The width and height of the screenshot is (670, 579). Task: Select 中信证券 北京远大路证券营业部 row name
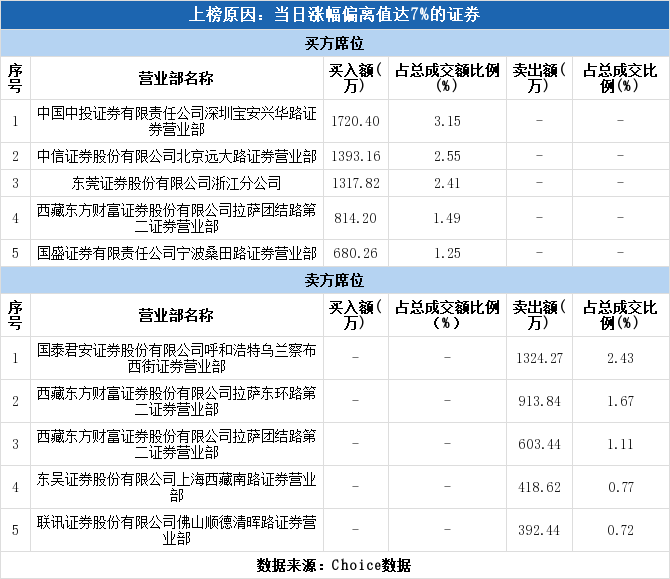[176, 156]
